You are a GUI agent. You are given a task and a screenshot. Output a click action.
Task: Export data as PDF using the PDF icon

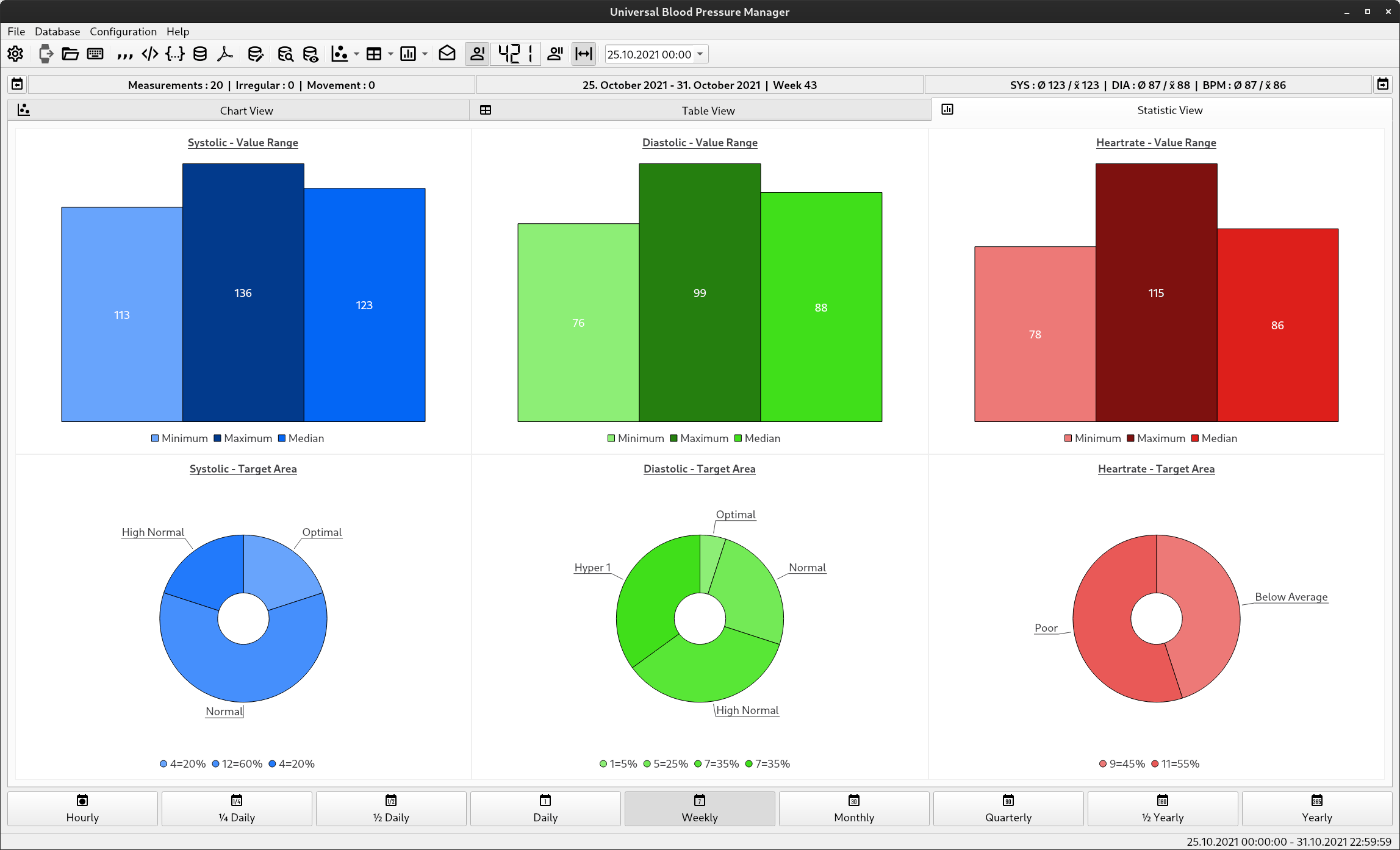pyautogui.click(x=224, y=54)
